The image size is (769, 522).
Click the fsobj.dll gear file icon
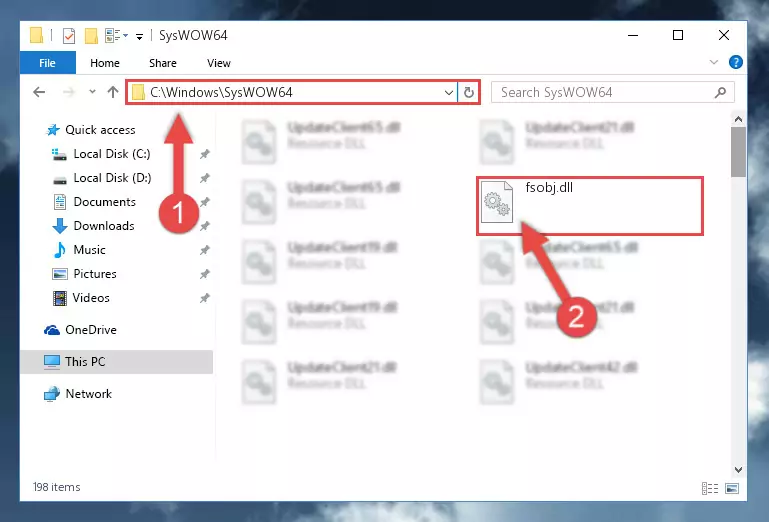tap(496, 202)
